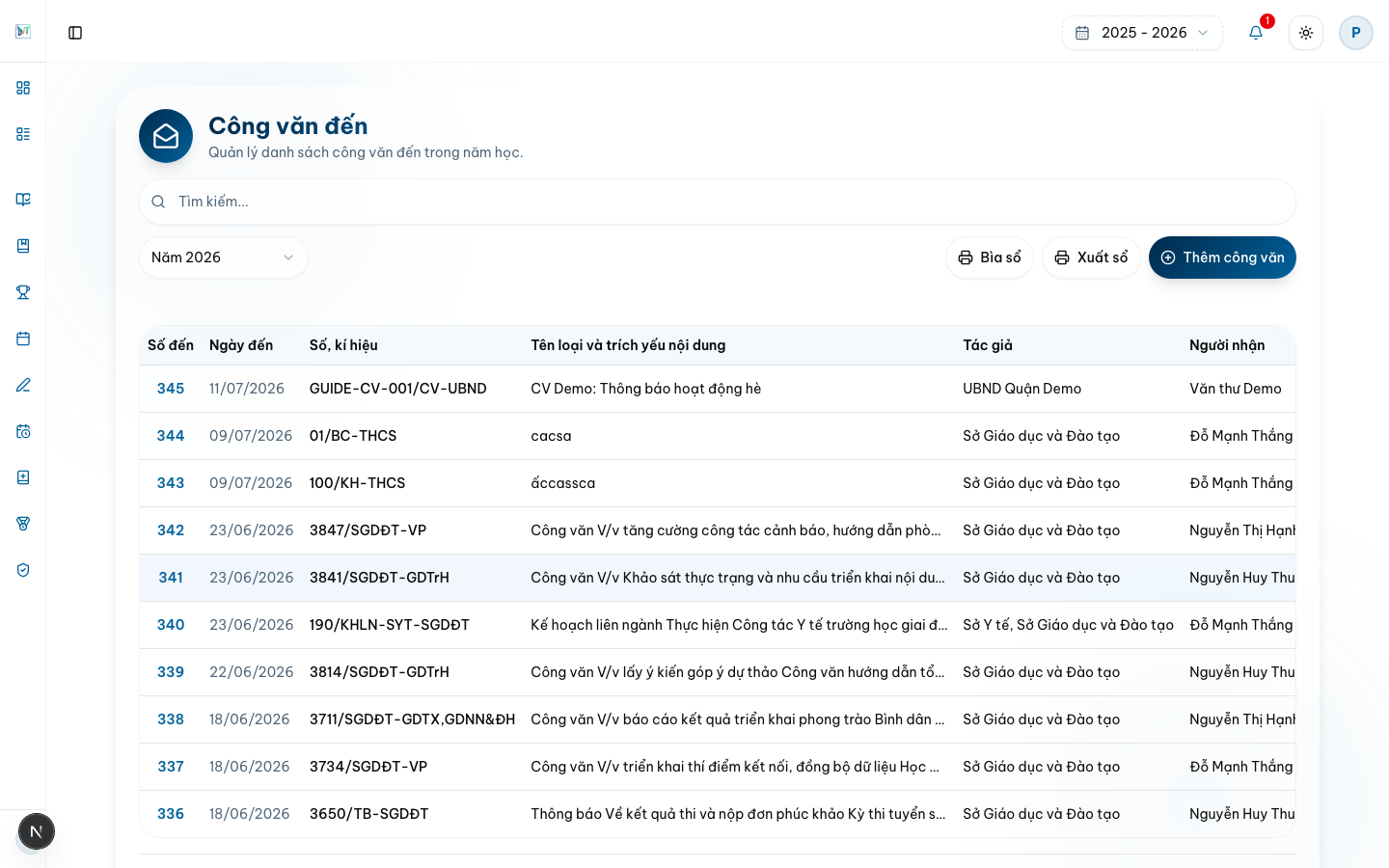Screen dimensions: 1389x868
Task: Open the notifications bell
Action: point(1256,33)
